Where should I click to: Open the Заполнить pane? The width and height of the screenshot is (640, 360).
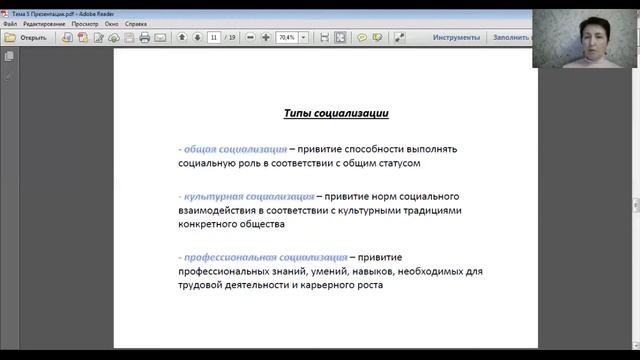[512, 38]
